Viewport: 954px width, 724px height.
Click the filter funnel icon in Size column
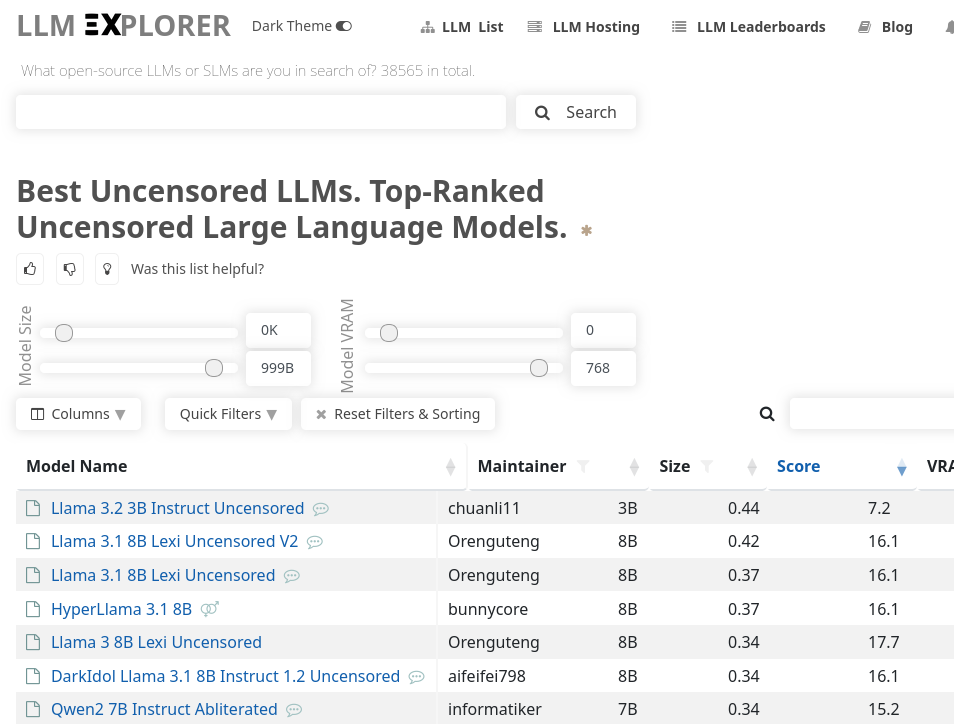707,467
